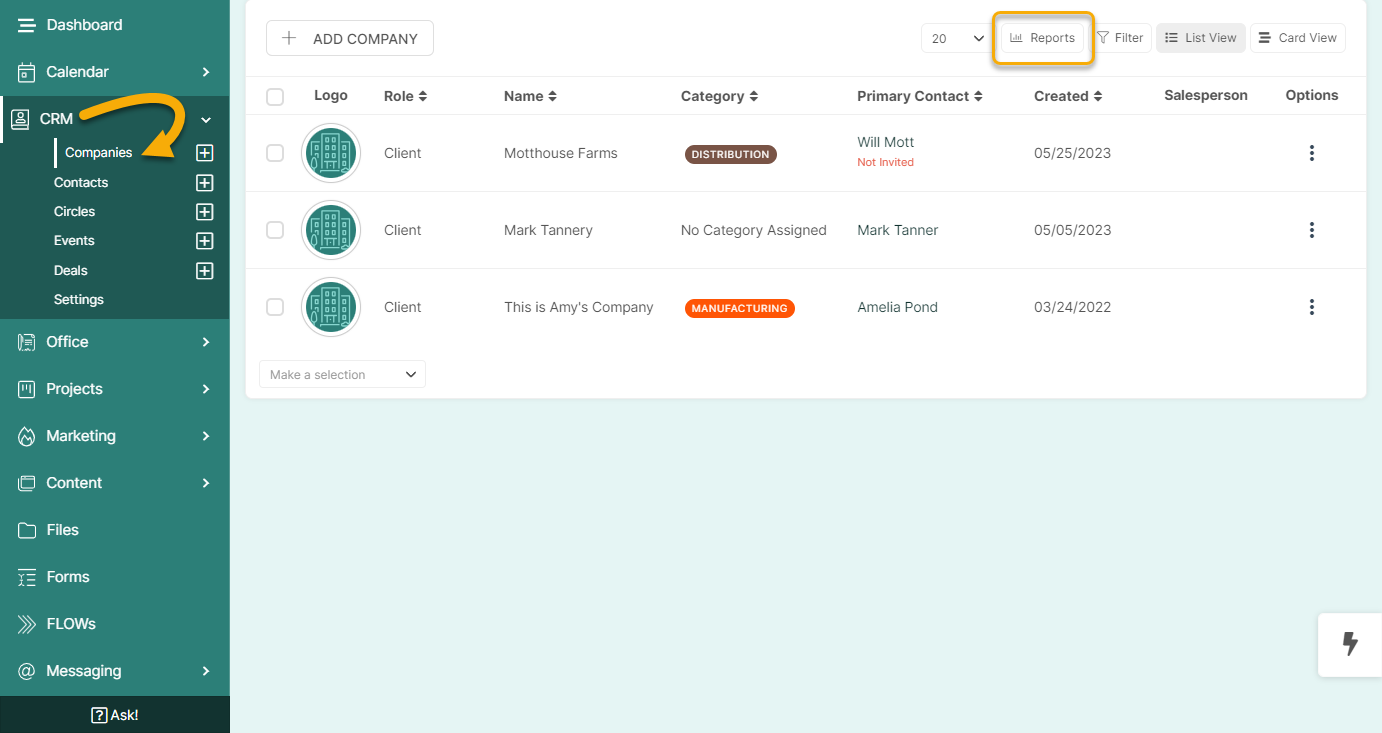
Task: Click This is Amy's Company logo
Action: (331, 307)
